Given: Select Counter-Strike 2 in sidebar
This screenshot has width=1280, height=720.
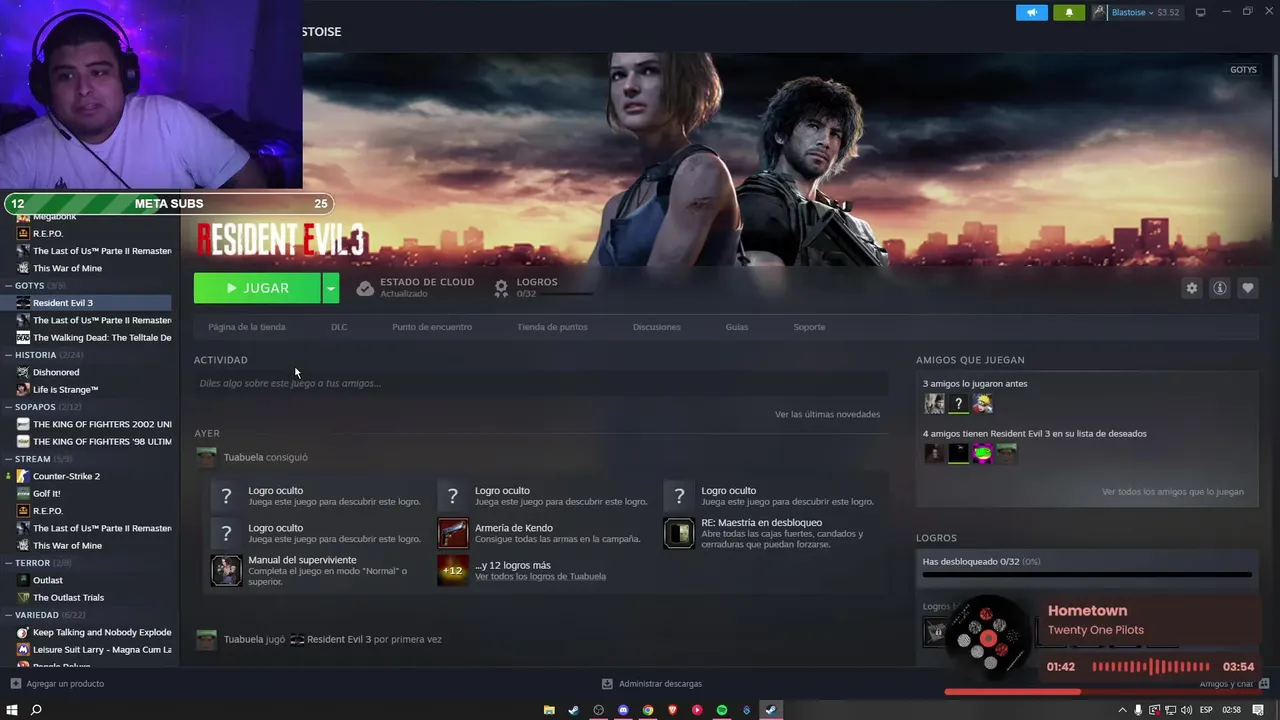Looking at the screenshot, I should pos(86,476).
